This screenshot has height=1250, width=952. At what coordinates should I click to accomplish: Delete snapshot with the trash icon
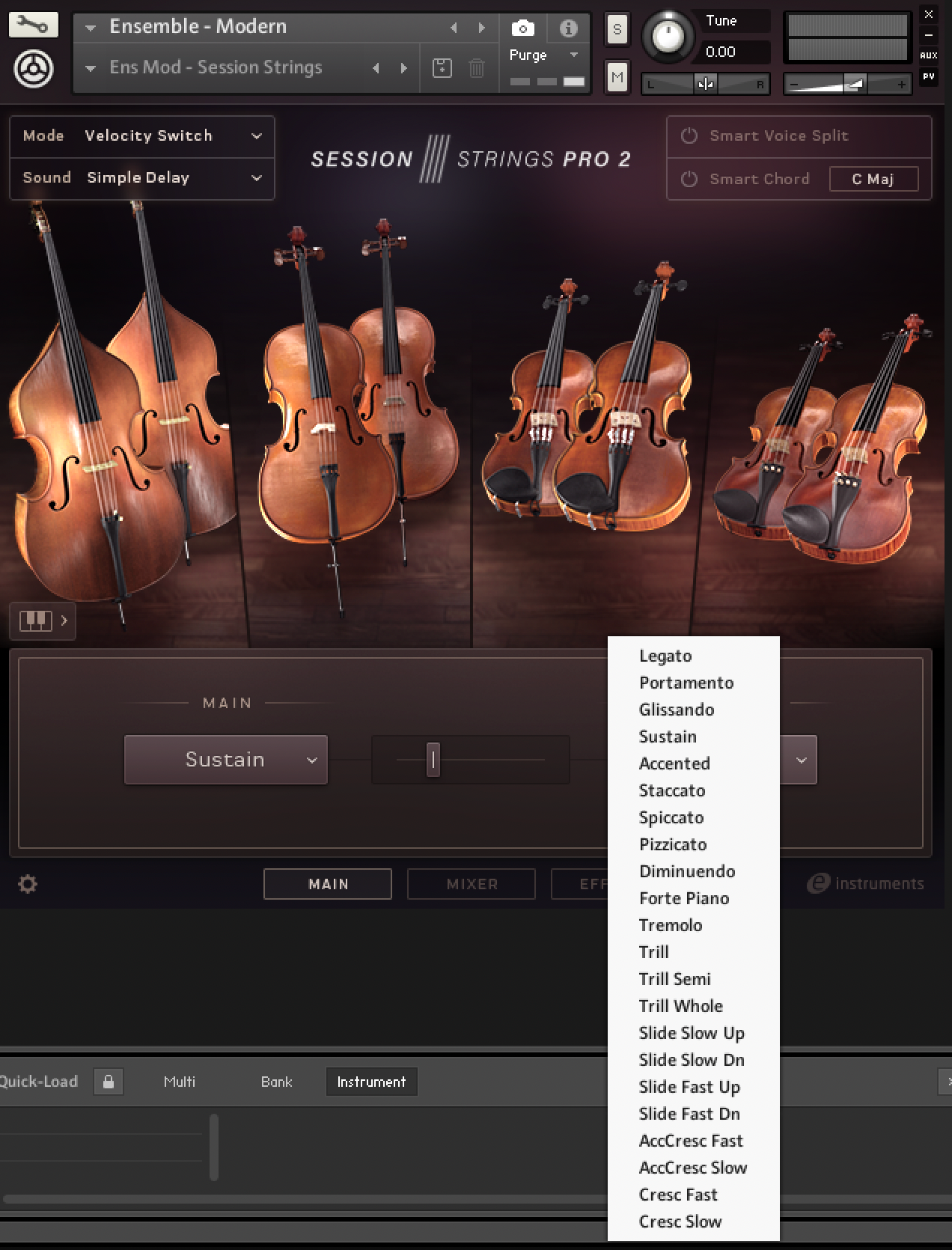coord(476,68)
